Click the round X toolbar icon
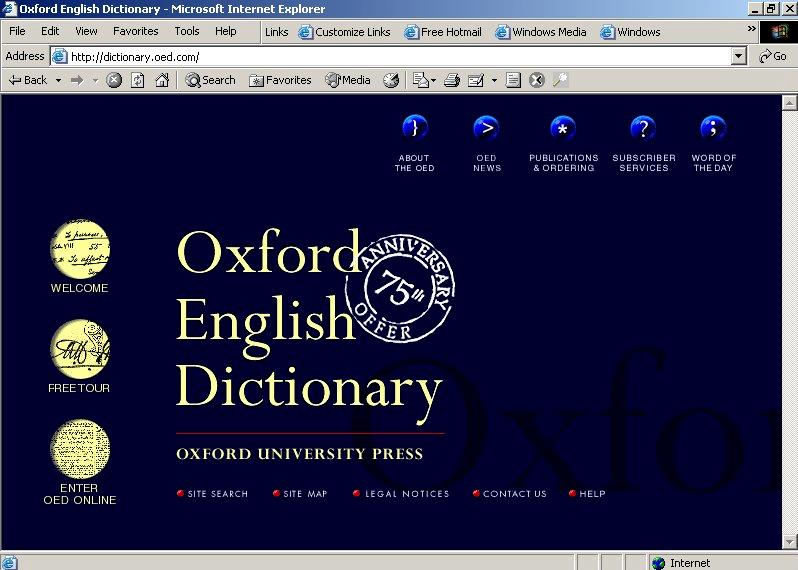 [536, 80]
